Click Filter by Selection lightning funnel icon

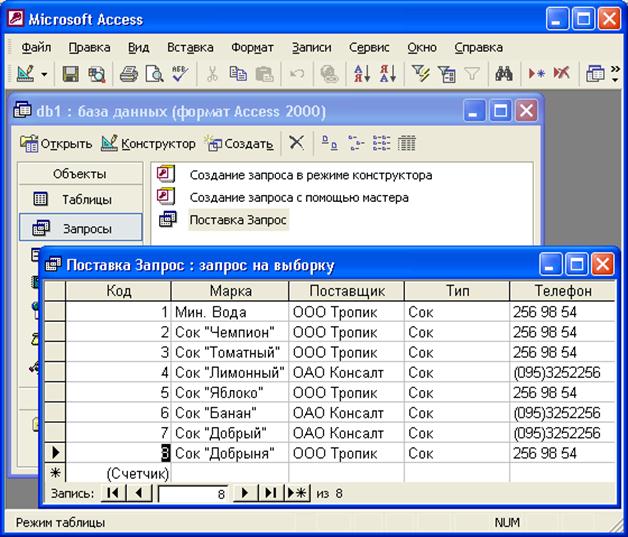[421, 74]
